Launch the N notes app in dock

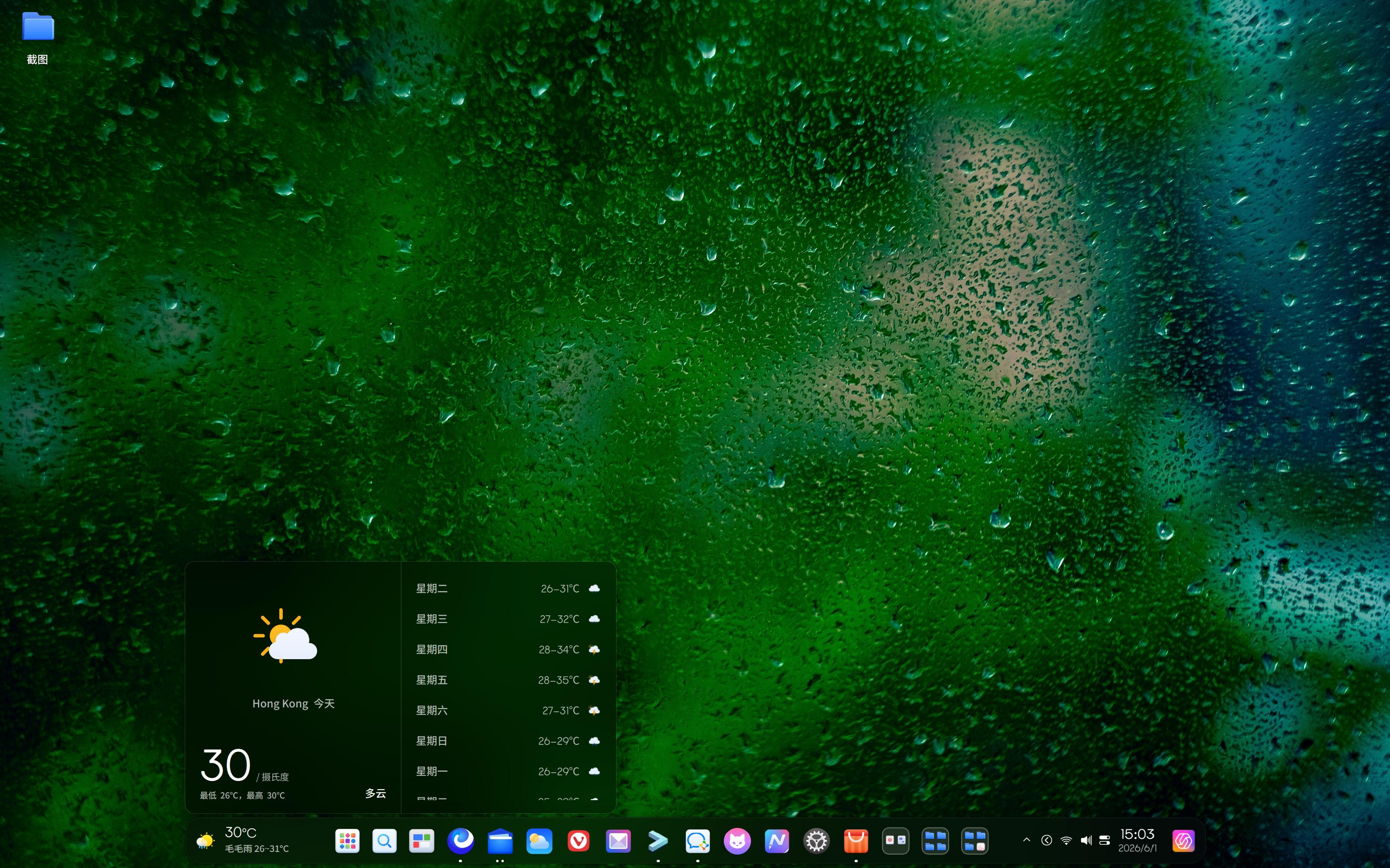(x=777, y=841)
